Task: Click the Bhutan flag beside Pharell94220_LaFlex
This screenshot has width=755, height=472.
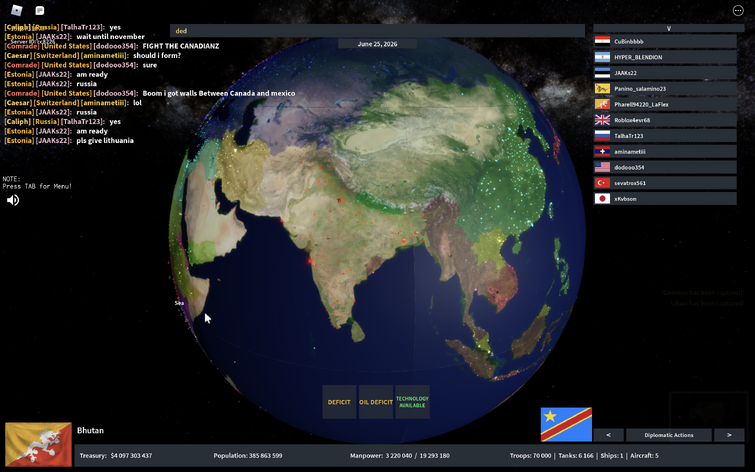Action: (602, 105)
